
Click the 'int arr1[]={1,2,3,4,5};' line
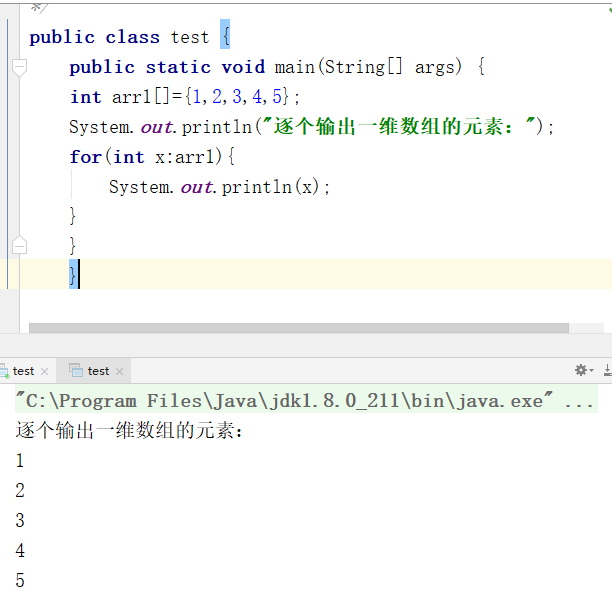[x=185, y=97]
